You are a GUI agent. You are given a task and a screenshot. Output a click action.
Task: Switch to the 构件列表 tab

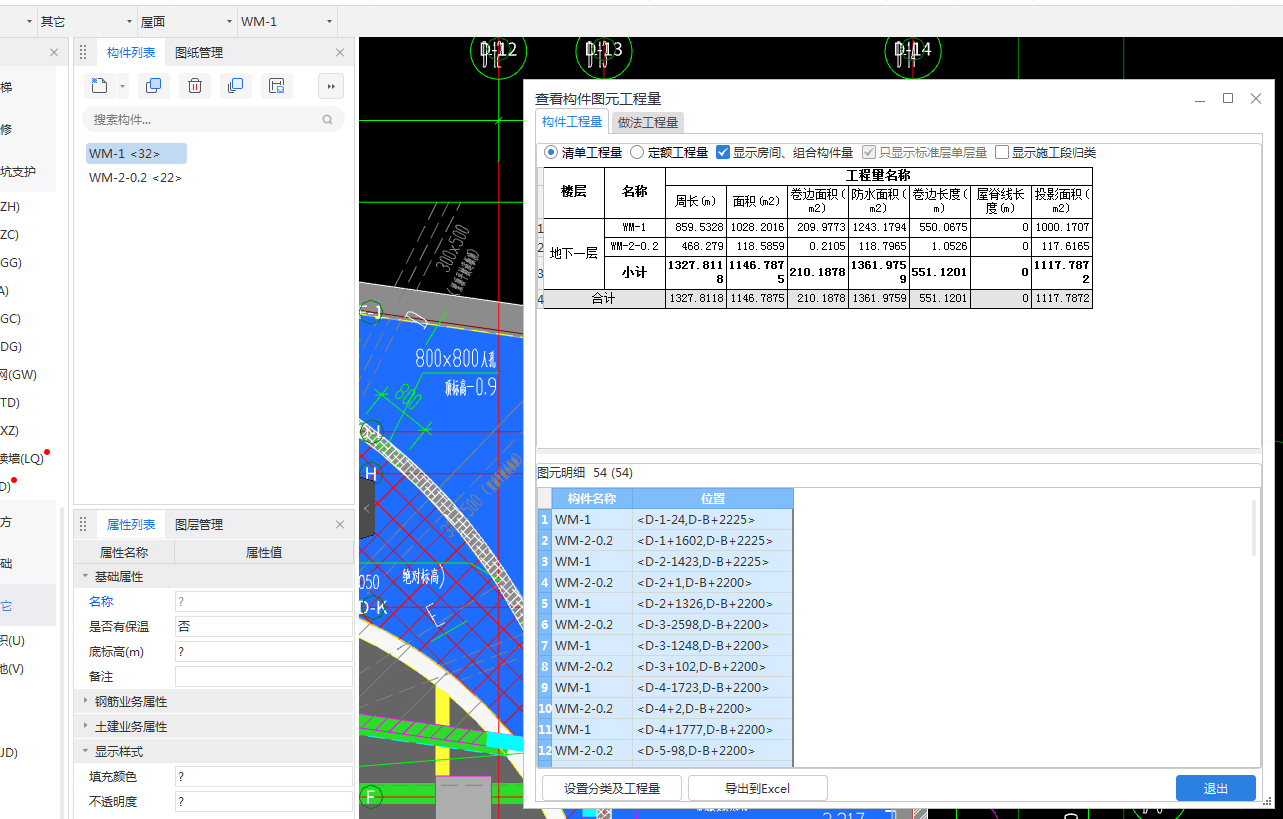click(x=131, y=53)
